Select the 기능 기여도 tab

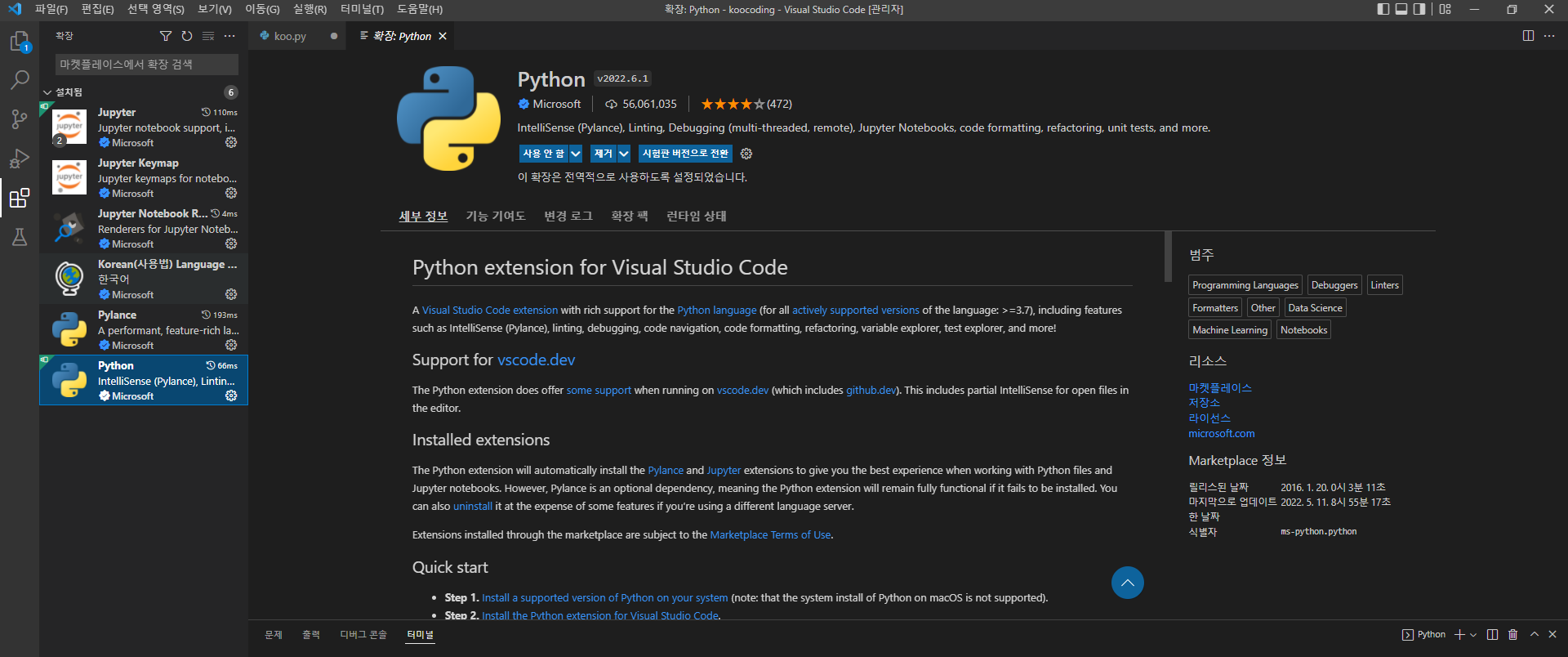point(496,216)
